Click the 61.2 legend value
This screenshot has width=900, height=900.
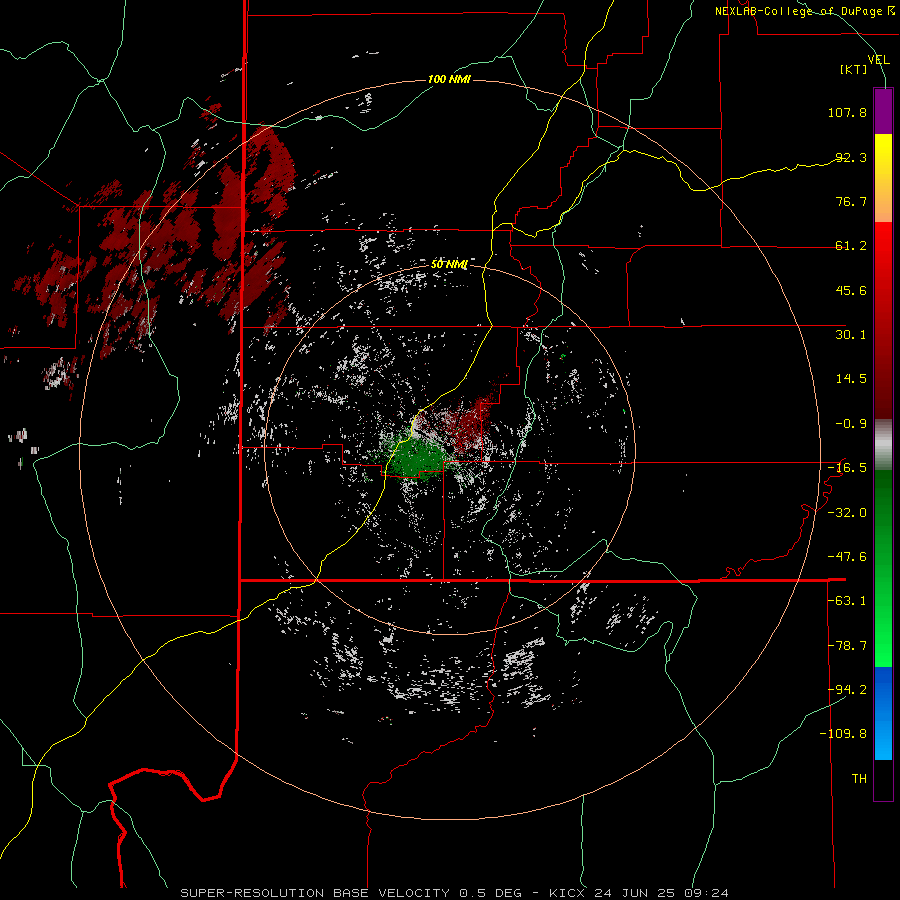(x=851, y=246)
